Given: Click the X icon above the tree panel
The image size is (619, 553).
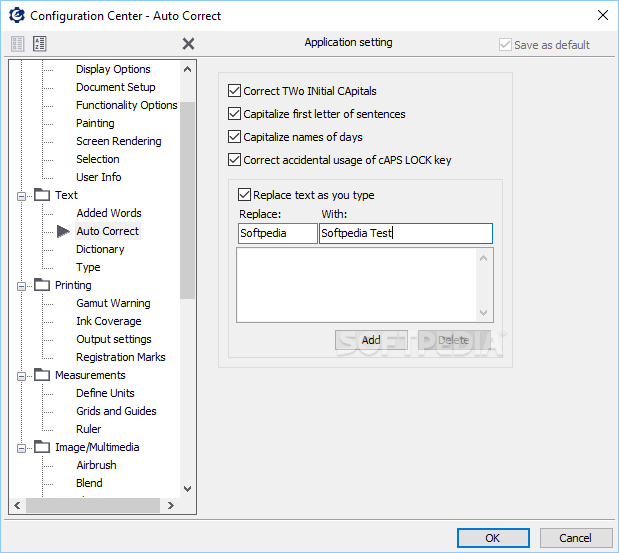Looking at the screenshot, I should coord(188,44).
